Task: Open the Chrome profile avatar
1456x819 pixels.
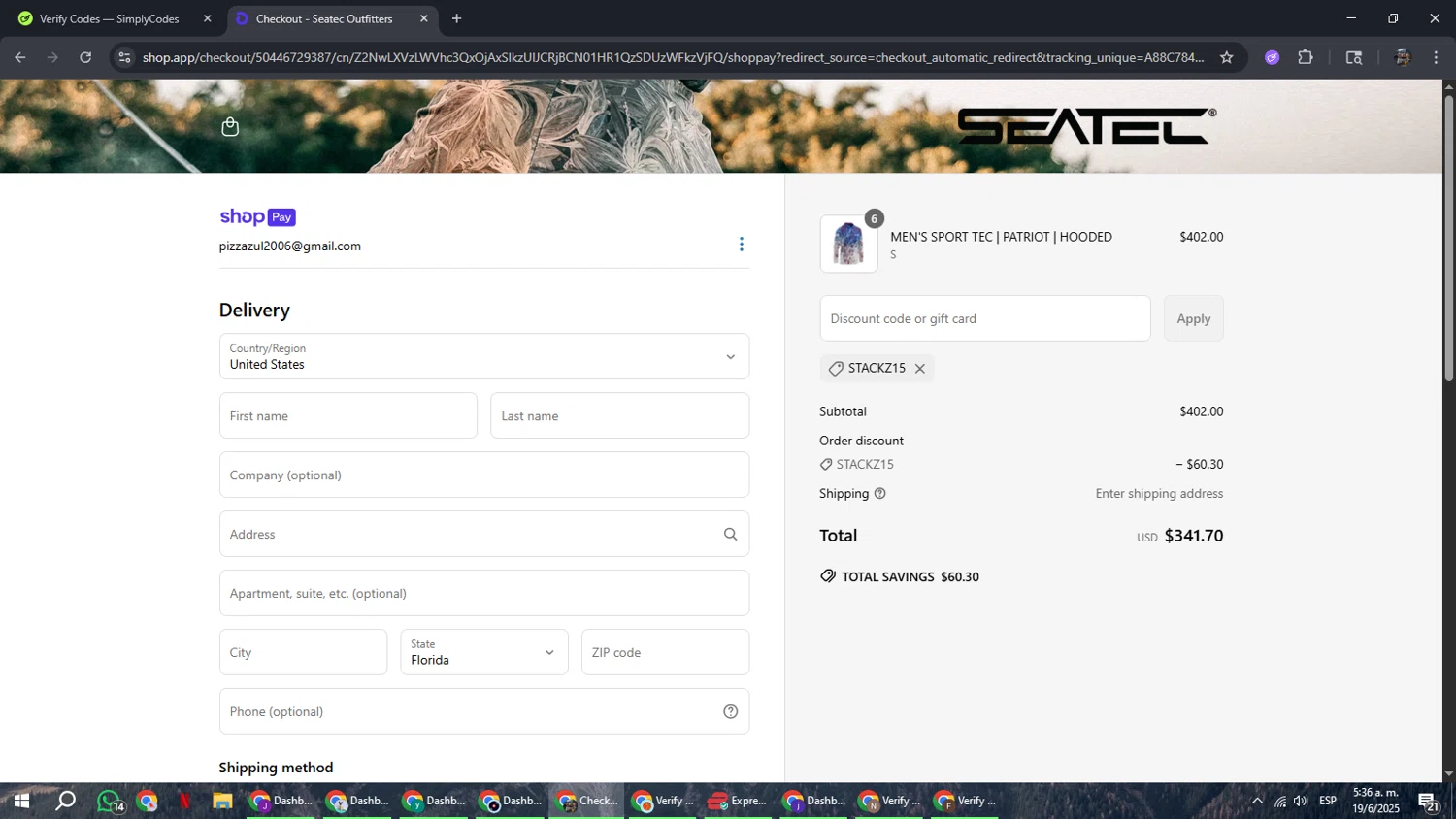Action: coord(1402,57)
